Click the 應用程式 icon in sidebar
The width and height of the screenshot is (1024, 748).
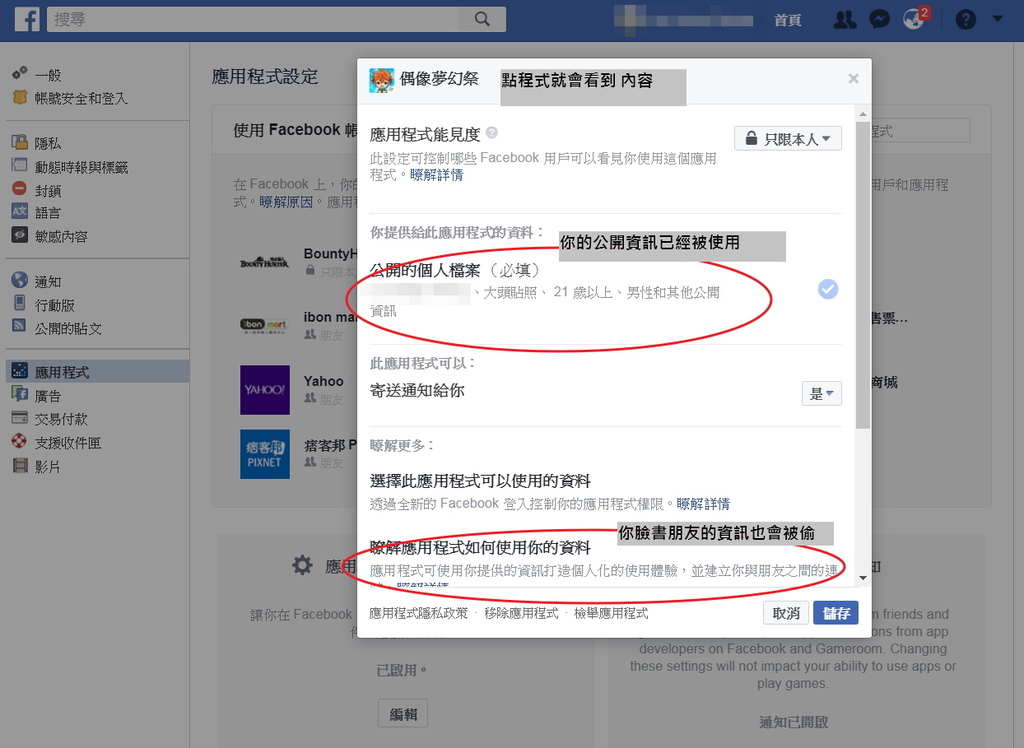click(20, 370)
